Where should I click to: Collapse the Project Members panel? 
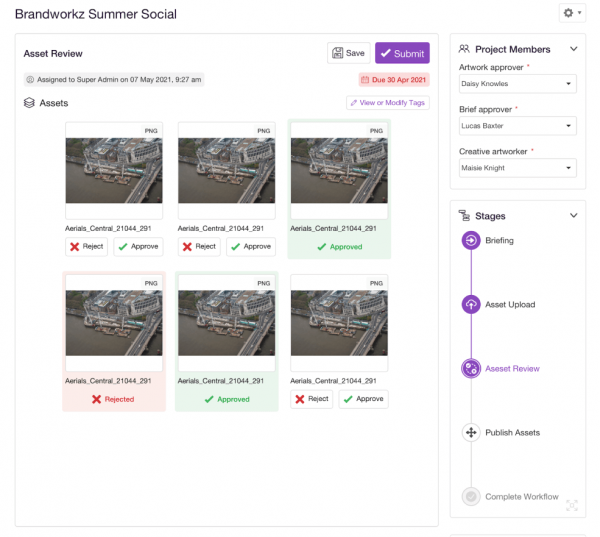point(573,49)
